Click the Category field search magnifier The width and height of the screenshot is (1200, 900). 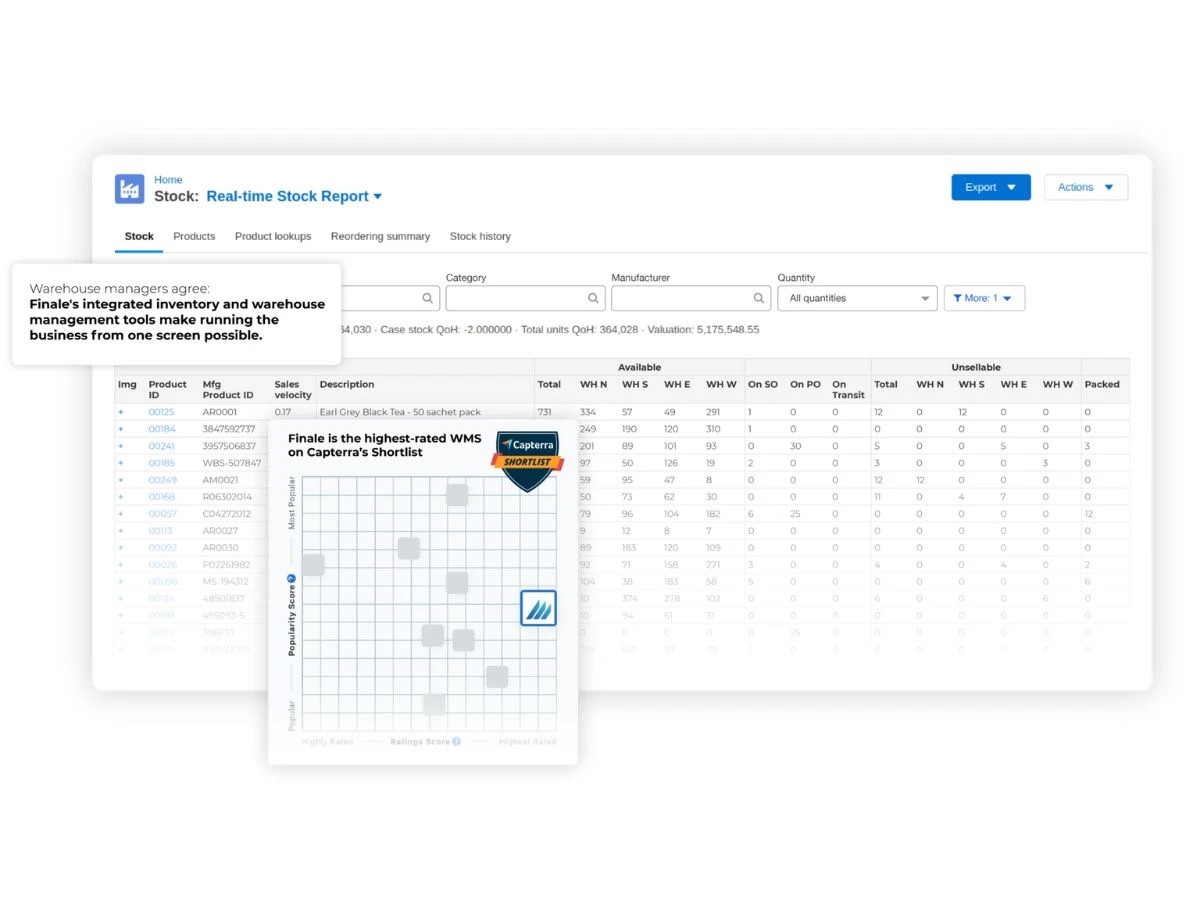pos(593,298)
